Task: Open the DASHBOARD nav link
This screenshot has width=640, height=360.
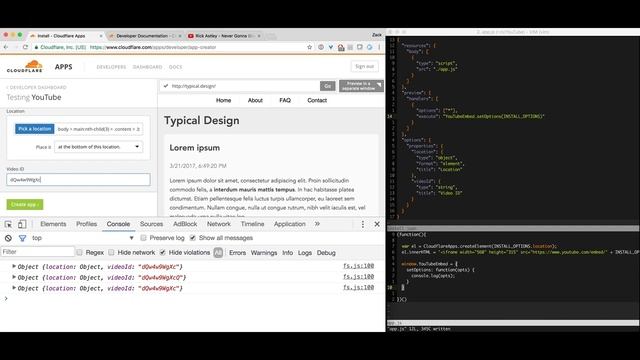Action: pos(147,67)
